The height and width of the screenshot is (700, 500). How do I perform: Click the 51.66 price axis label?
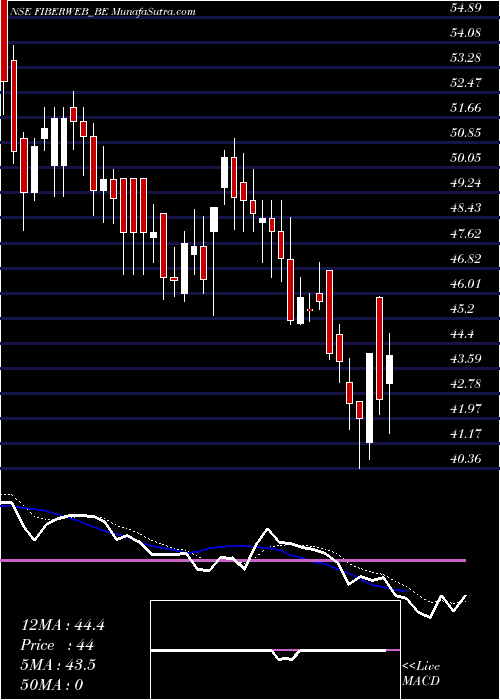coord(466,108)
